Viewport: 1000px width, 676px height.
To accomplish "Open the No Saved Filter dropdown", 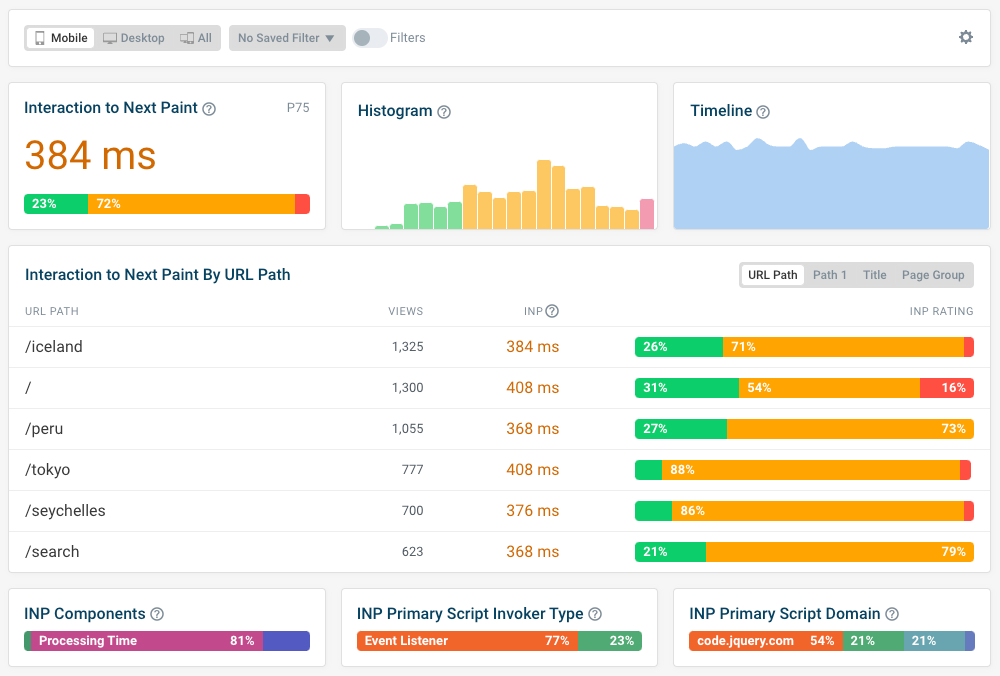I will coord(287,37).
